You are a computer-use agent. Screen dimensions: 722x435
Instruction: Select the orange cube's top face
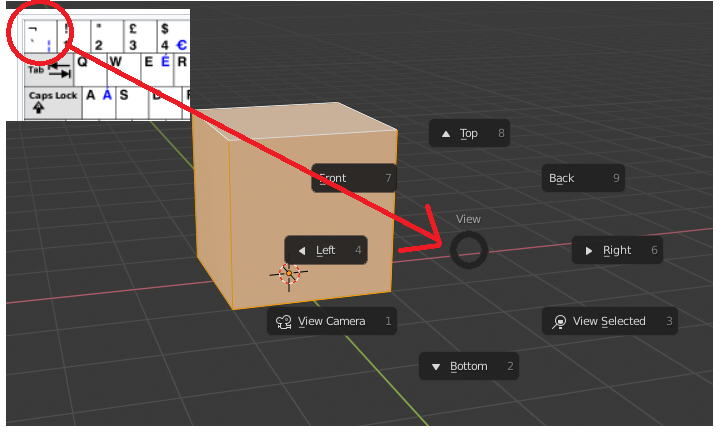297,120
